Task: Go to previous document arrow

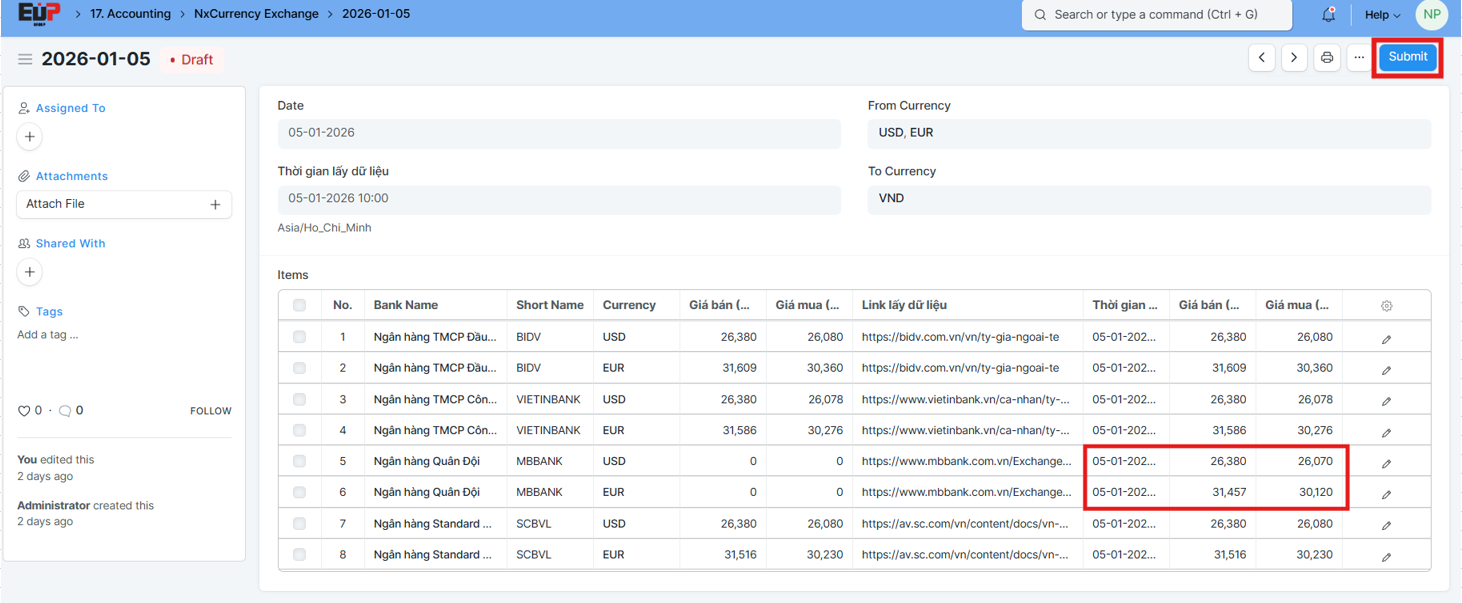Action: click(x=1262, y=58)
